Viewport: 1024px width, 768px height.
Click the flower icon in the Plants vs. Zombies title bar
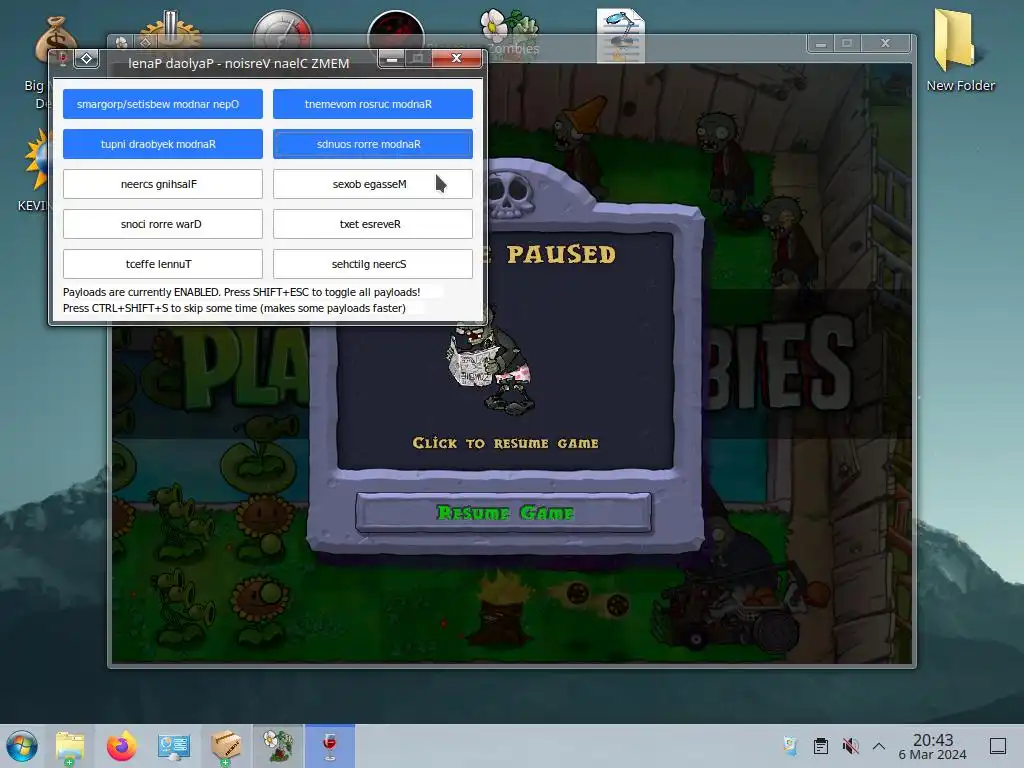pyautogui.click(x=121, y=42)
